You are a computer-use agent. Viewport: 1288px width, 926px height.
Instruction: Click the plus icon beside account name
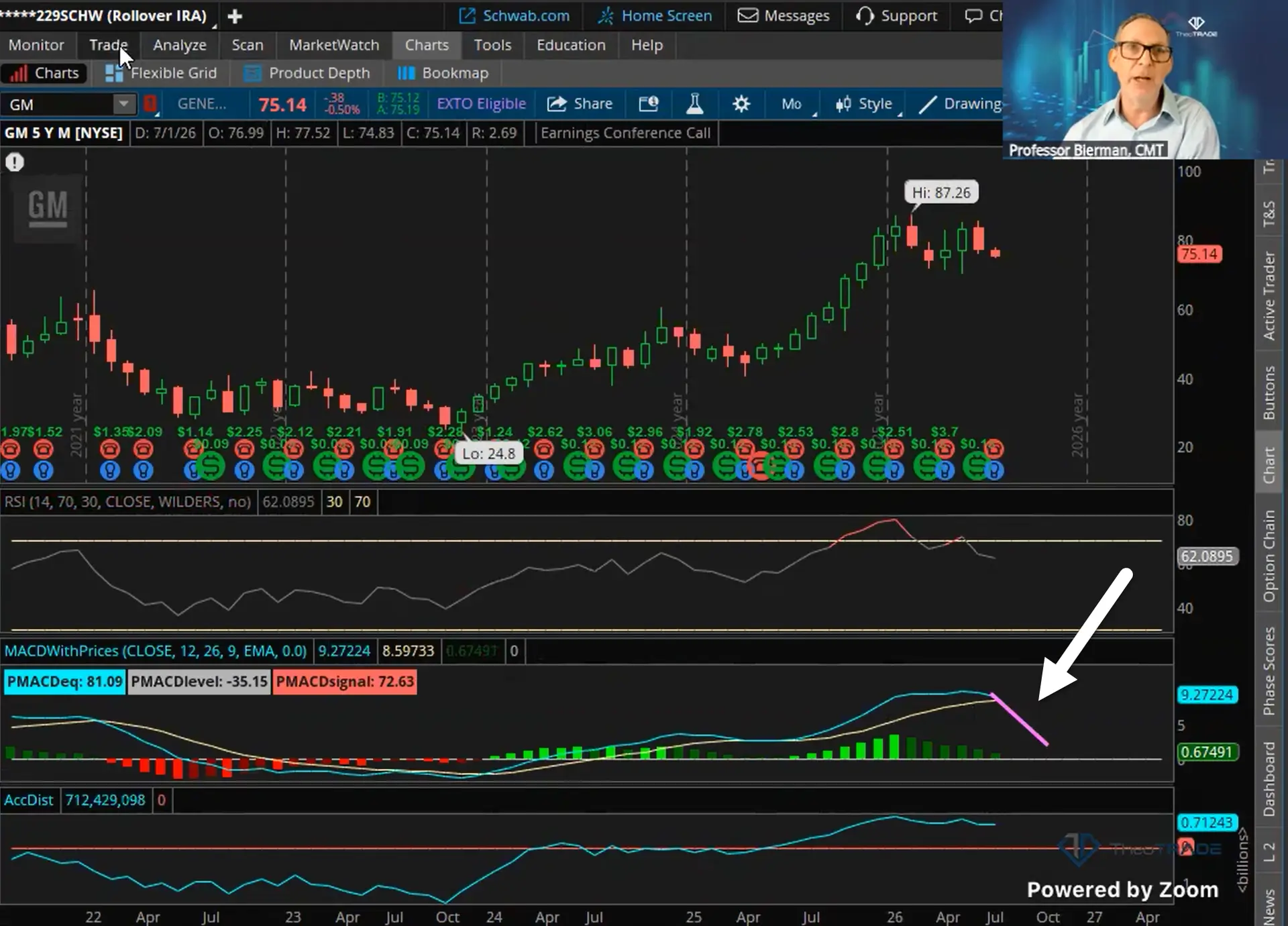pos(235,16)
